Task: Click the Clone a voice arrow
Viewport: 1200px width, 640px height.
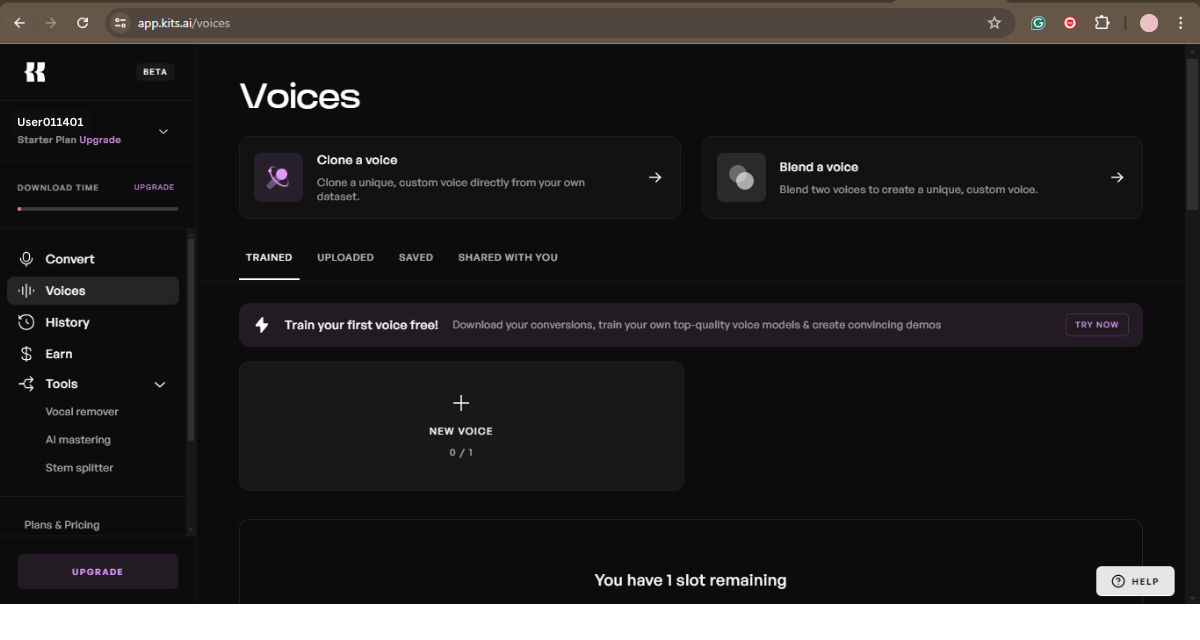Action: click(655, 178)
